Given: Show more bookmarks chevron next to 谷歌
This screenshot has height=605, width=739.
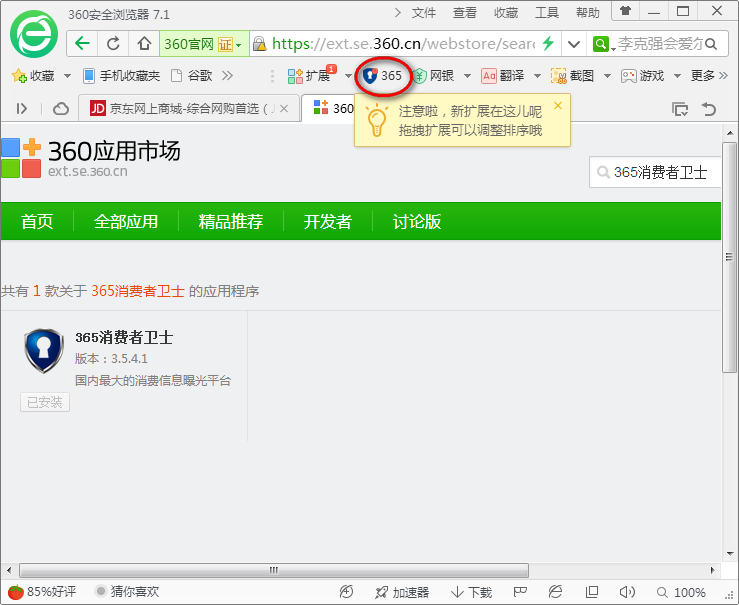Looking at the screenshot, I should tap(227, 75).
